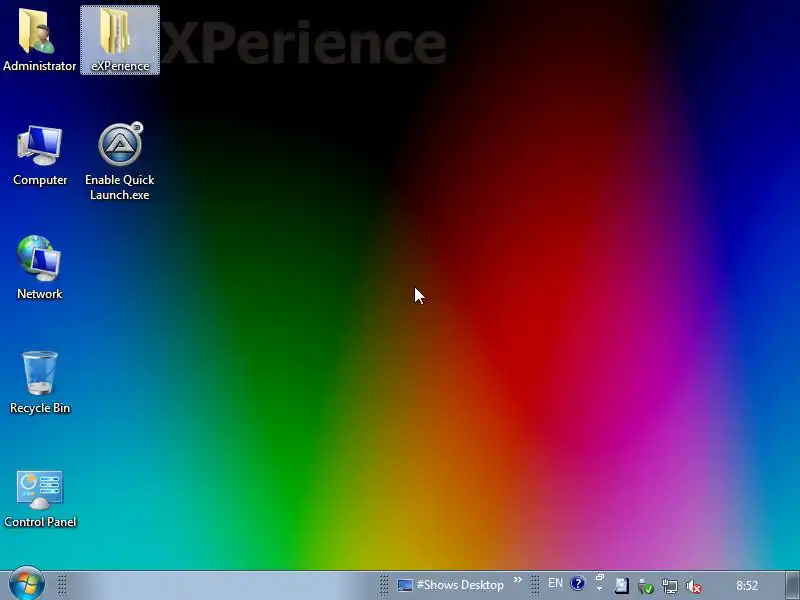Select Enable Quick Launch.exe icon
Viewport: 800px width, 600px height.
(x=120, y=162)
